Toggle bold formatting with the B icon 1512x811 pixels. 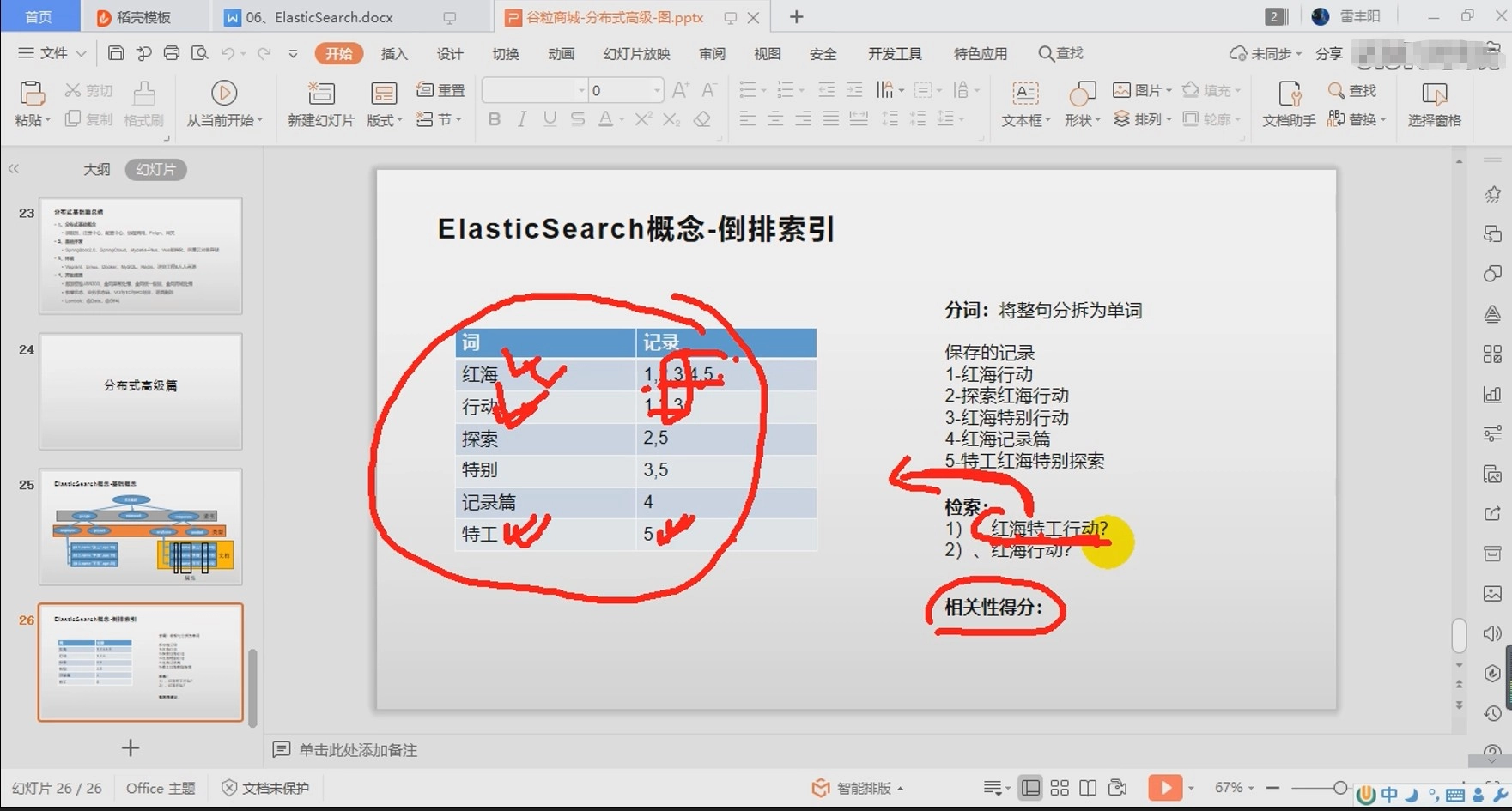pos(494,119)
